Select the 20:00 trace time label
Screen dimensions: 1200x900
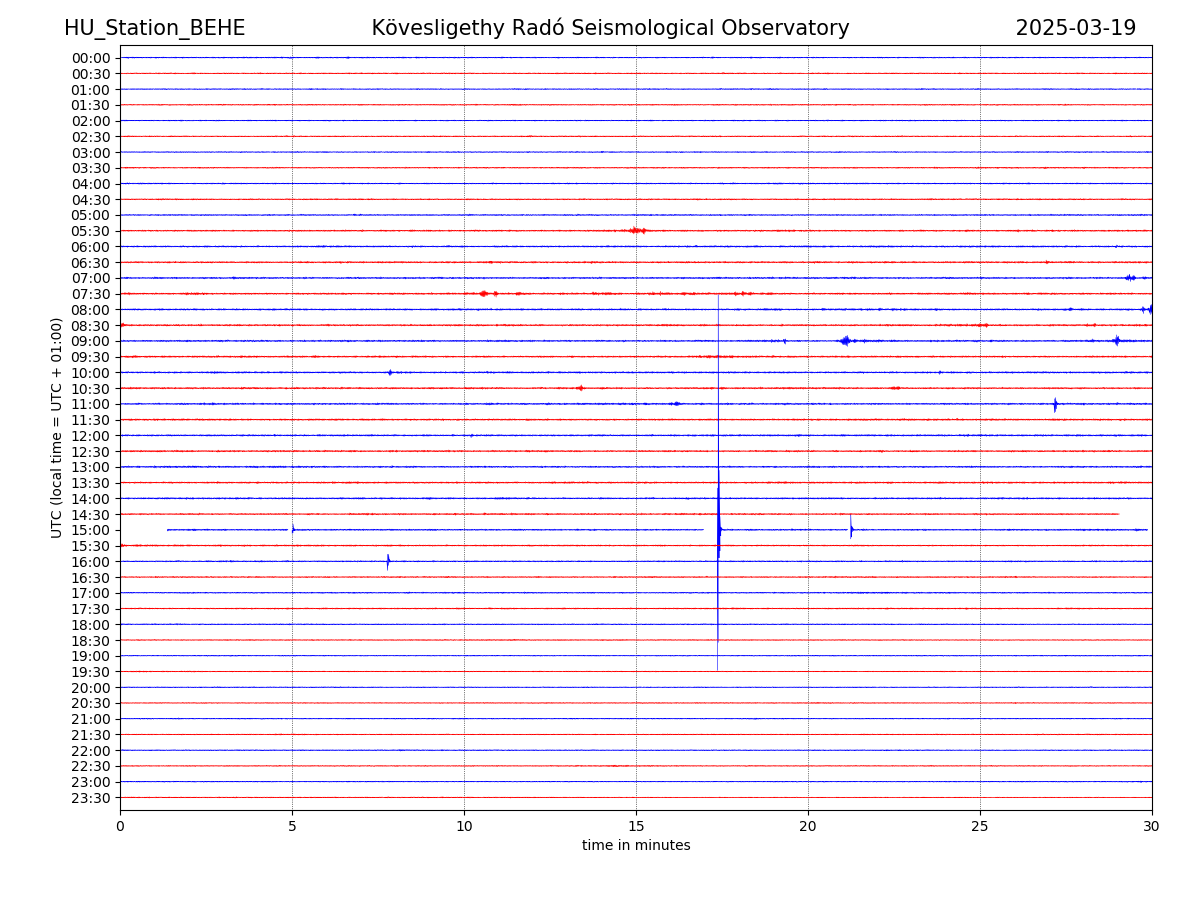[x=91, y=688]
